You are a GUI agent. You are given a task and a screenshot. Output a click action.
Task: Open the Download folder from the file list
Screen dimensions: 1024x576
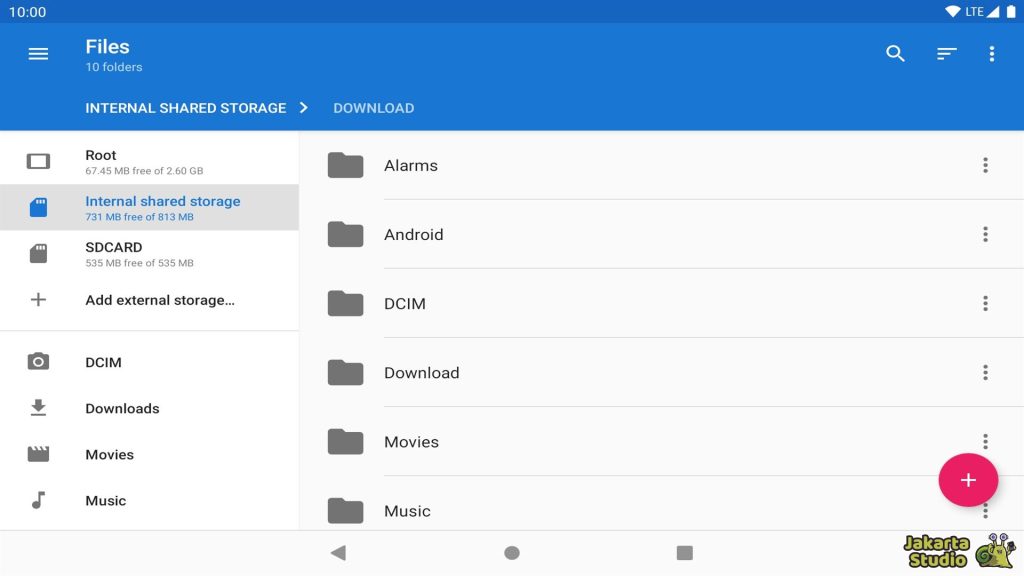point(421,372)
